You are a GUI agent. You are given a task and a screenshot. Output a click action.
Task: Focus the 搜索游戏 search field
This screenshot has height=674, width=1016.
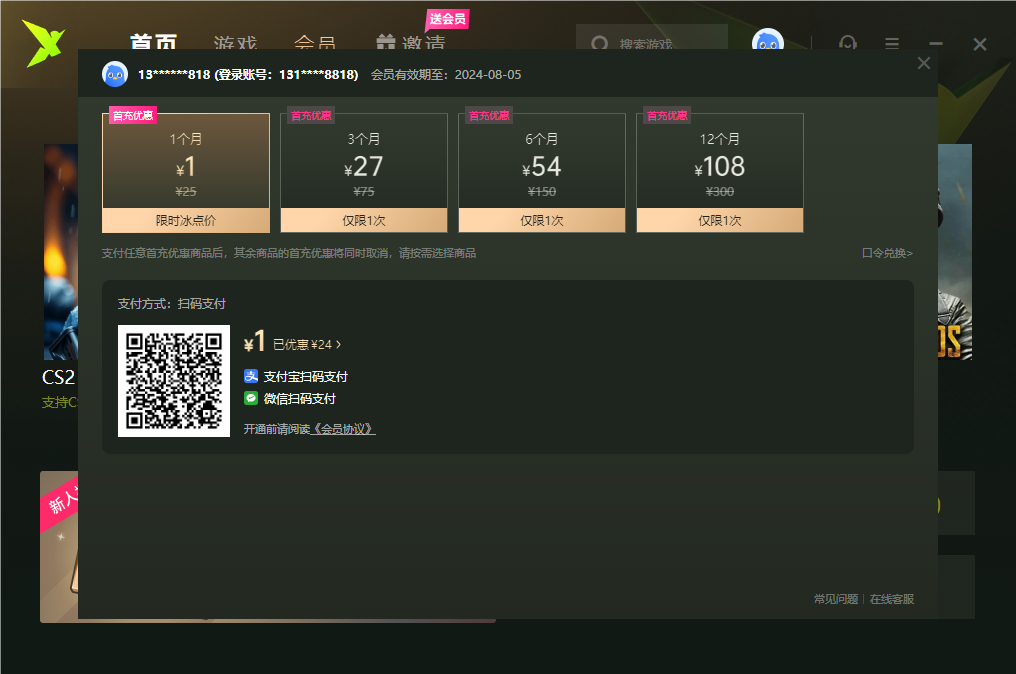coord(652,37)
